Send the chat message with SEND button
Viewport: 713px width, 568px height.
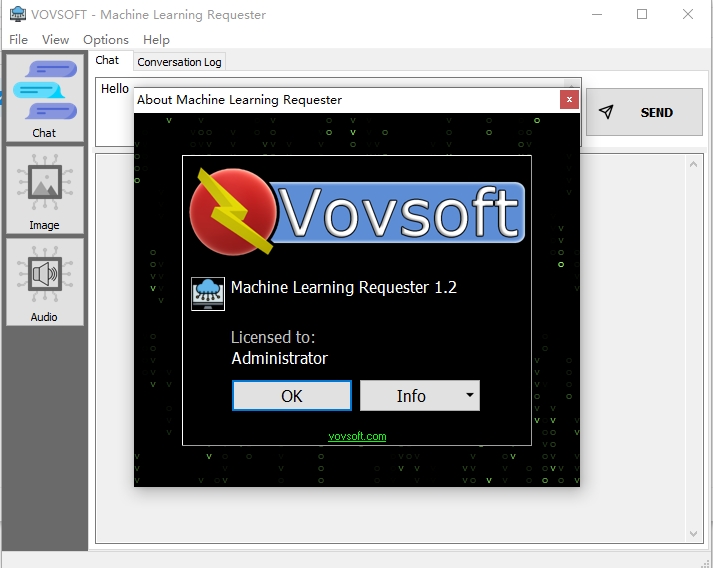point(644,112)
